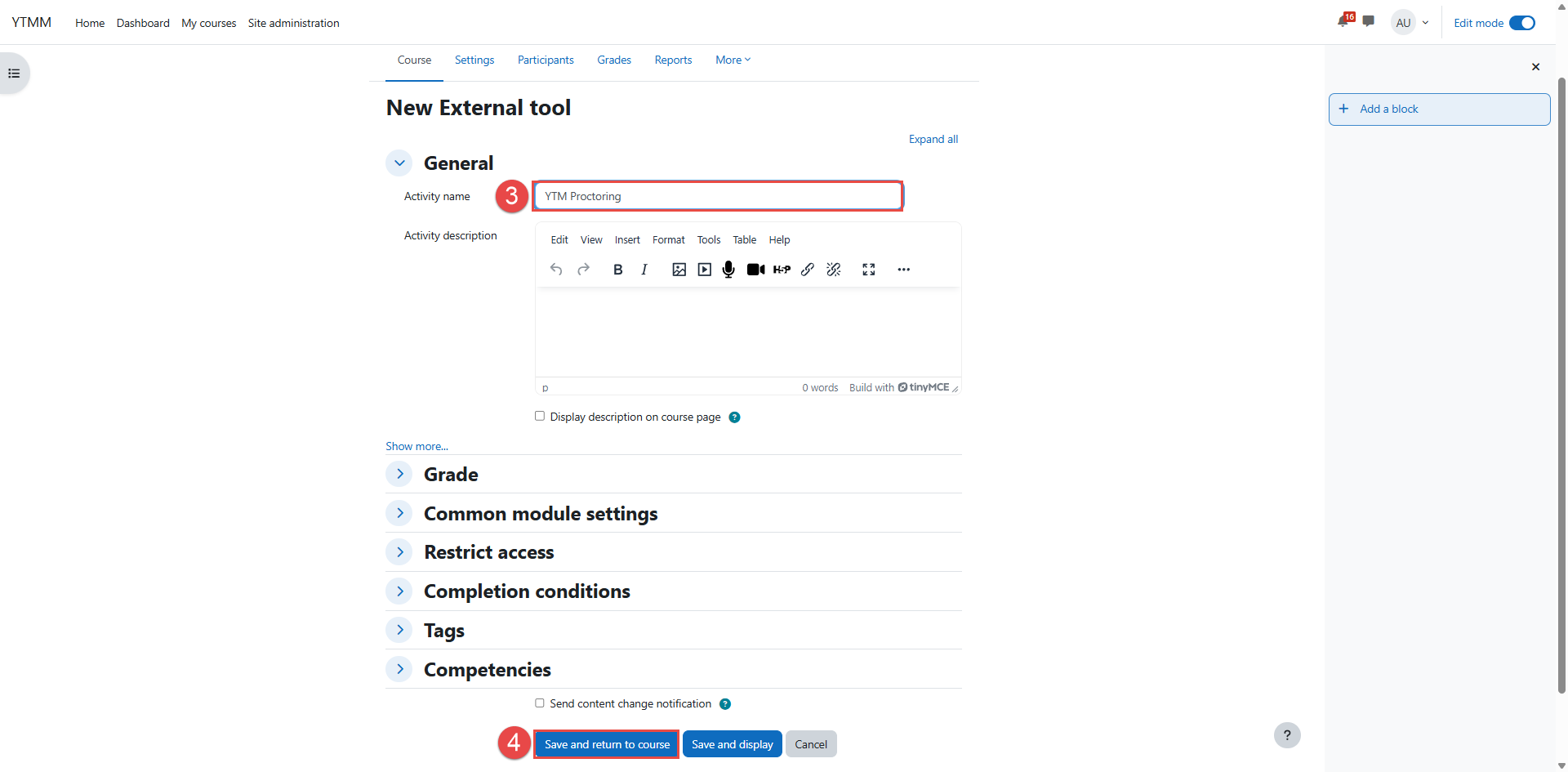The image size is (1568, 772).
Task: Open help for content change notification
Action: (725, 704)
